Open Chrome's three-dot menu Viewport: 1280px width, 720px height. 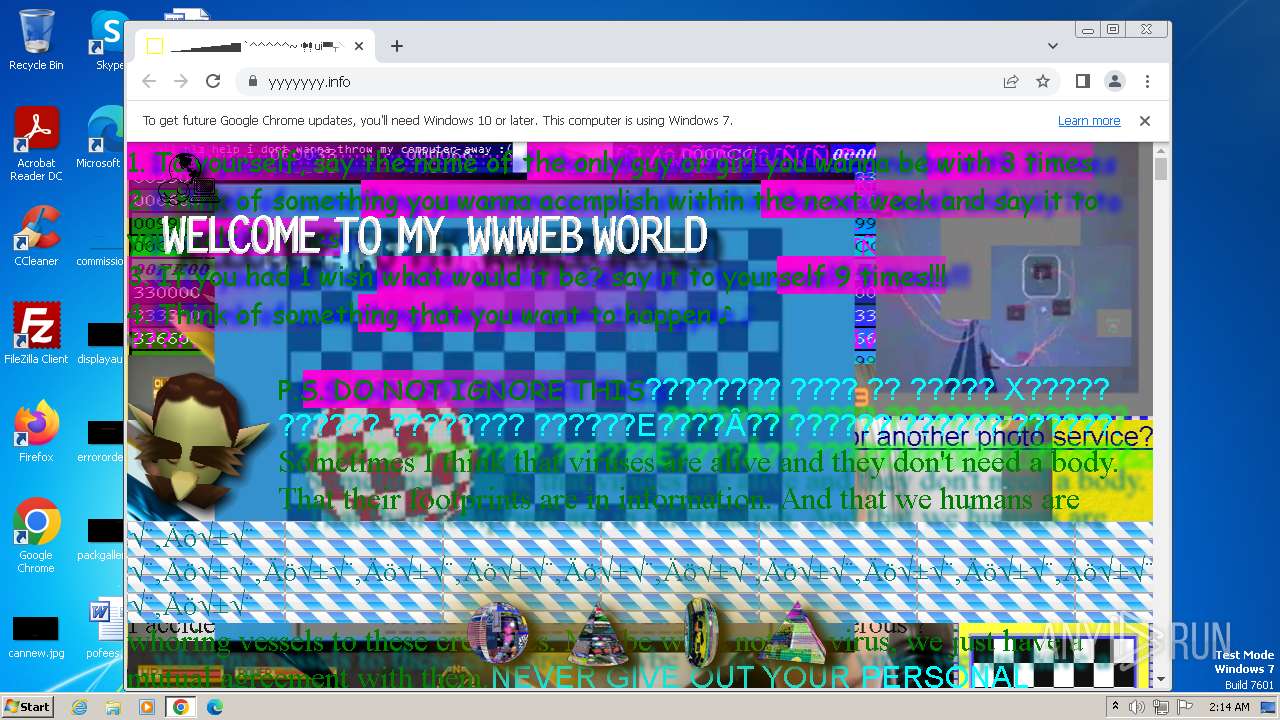(1147, 81)
